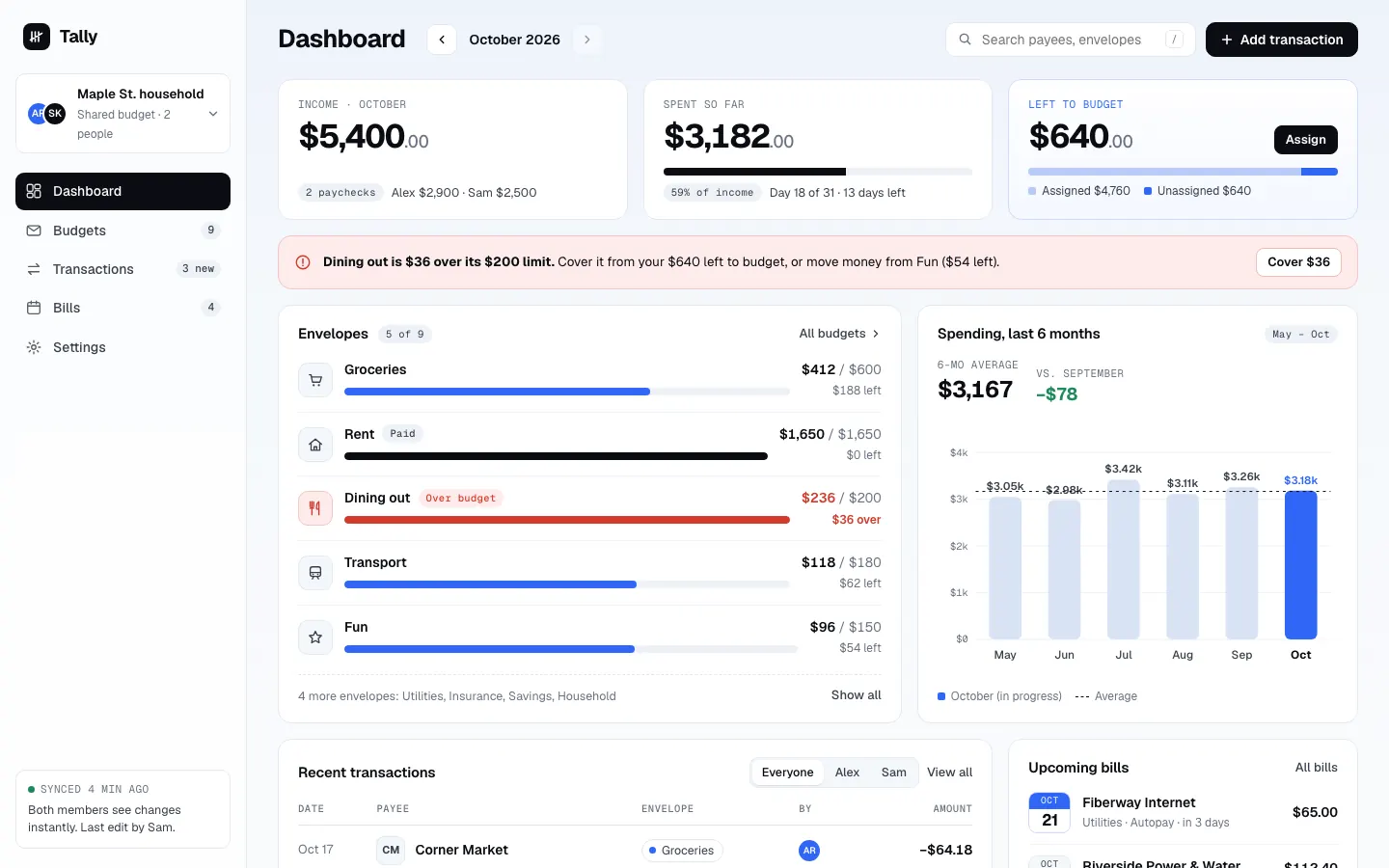1389x868 pixels.
Task: Click the Bills calendar icon
Action: point(34,308)
